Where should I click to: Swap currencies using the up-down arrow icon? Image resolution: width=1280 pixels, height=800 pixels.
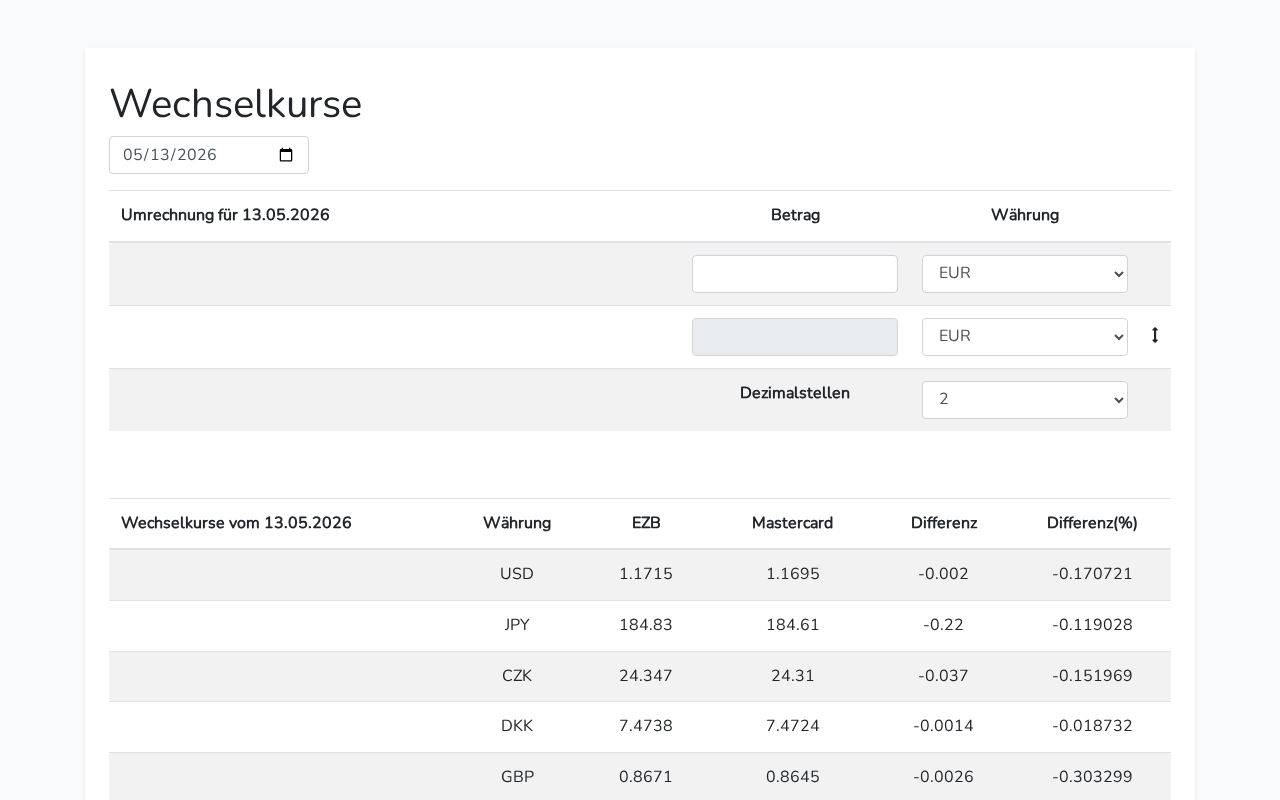1155,336
